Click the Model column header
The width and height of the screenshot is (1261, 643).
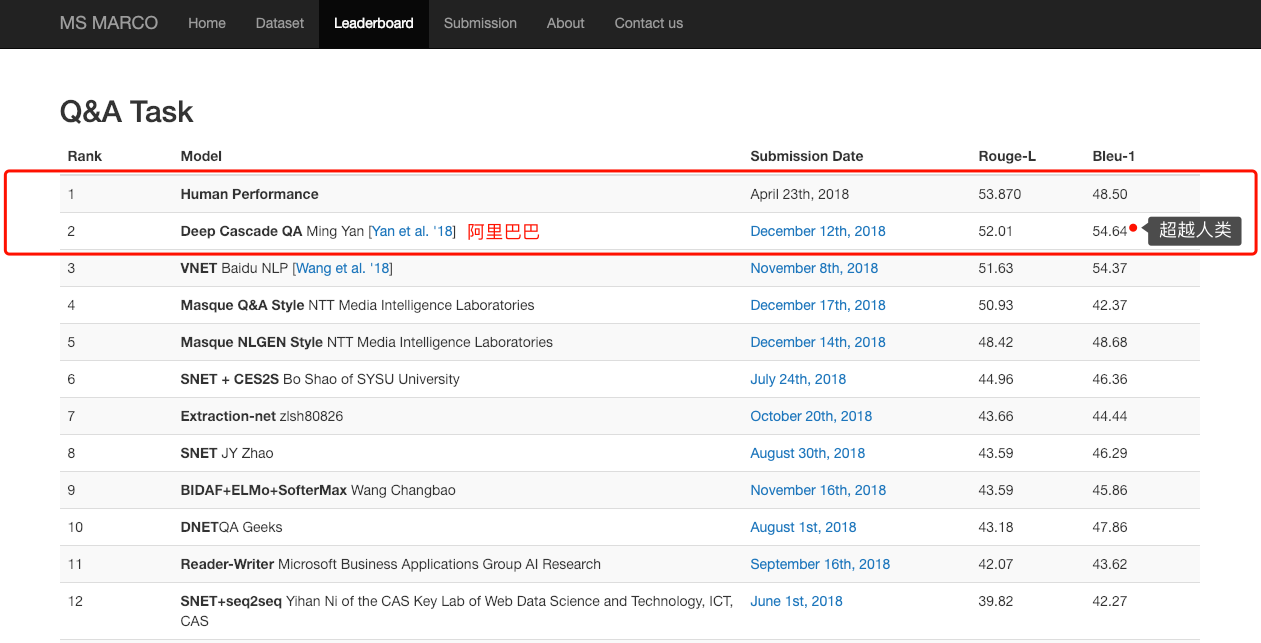(201, 156)
